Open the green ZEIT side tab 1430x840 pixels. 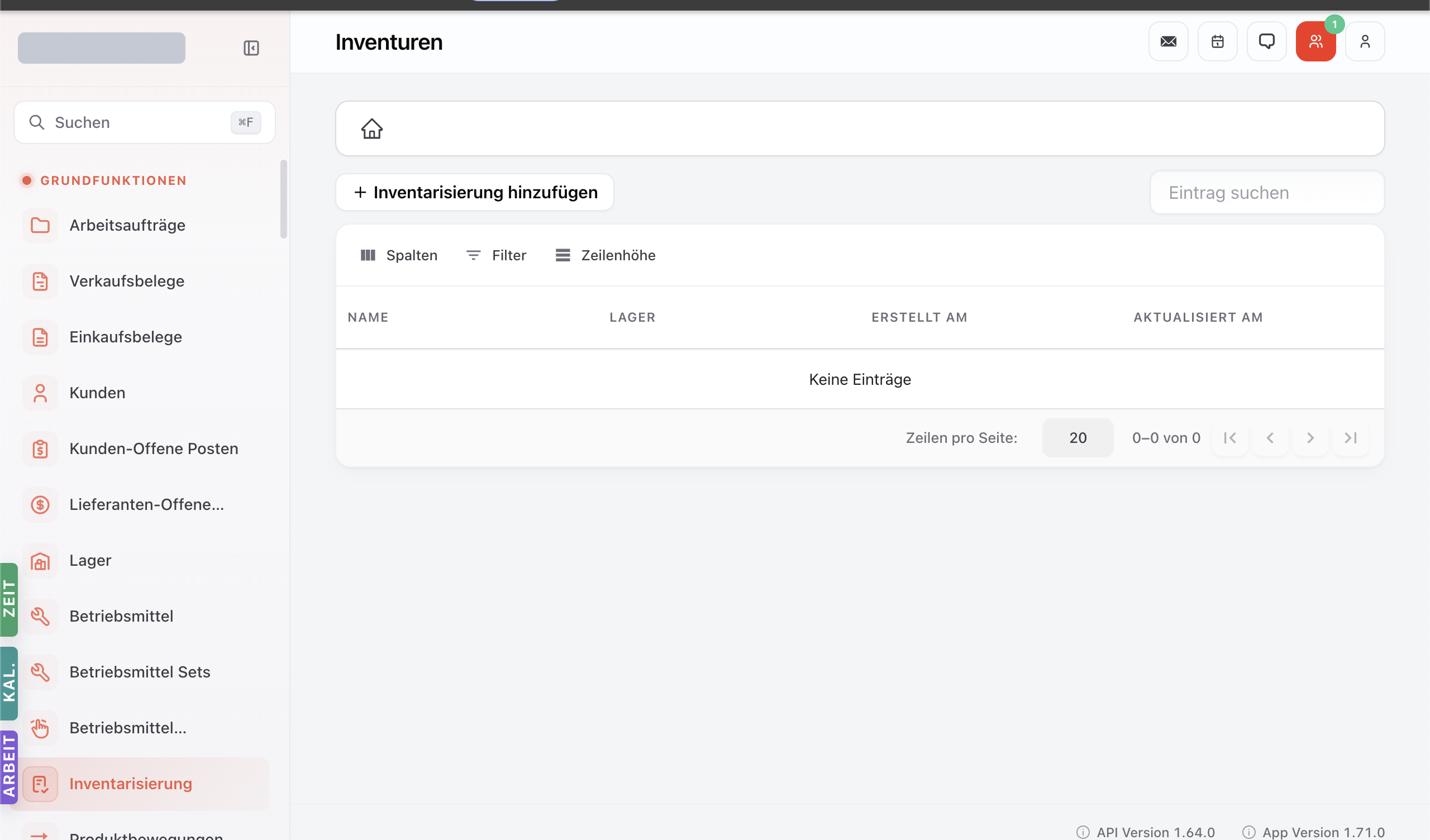click(9, 600)
